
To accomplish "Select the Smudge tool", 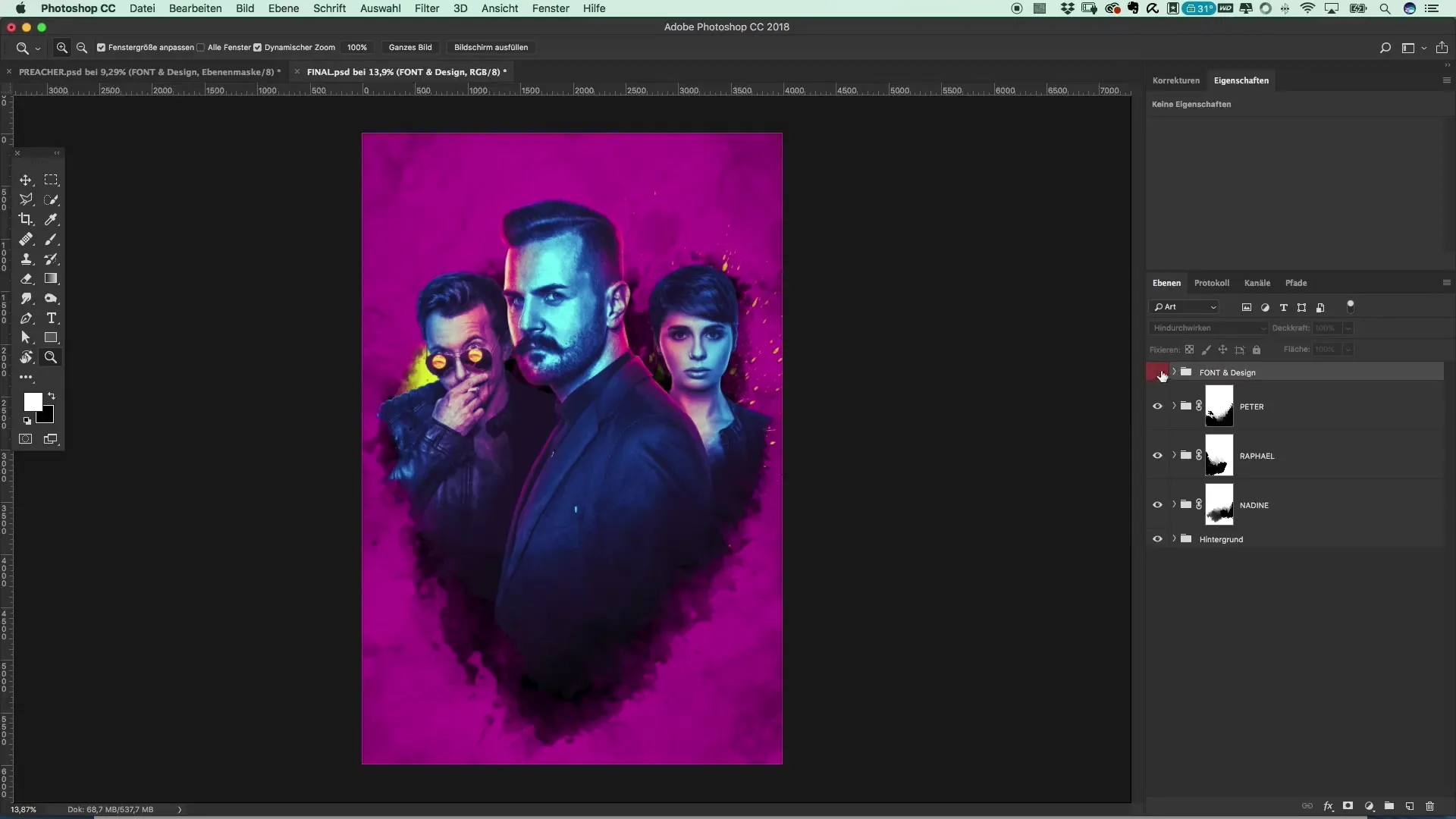I will 26,299.
